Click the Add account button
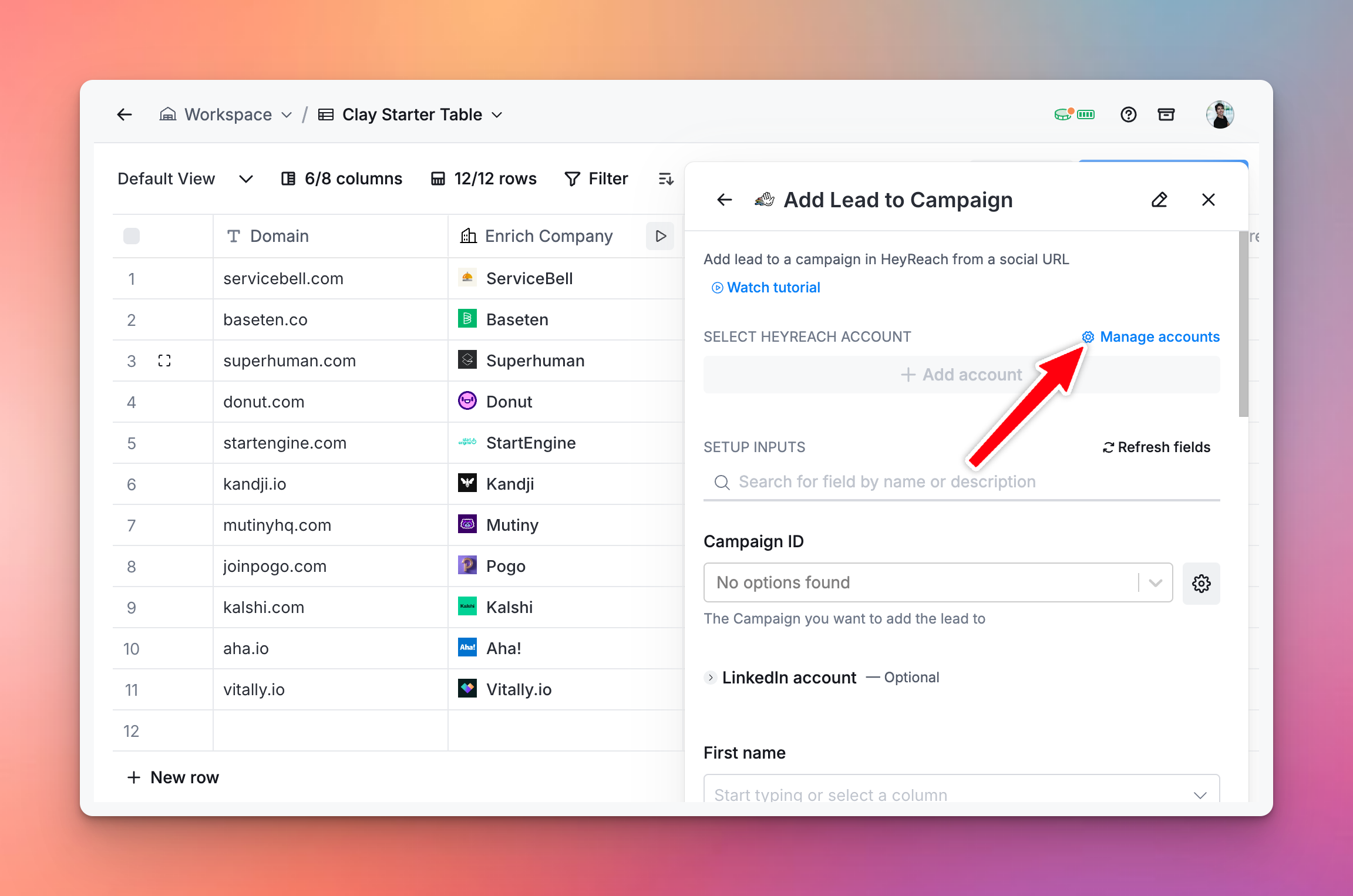This screenshot has width=1353, height=896. (961, 375)
